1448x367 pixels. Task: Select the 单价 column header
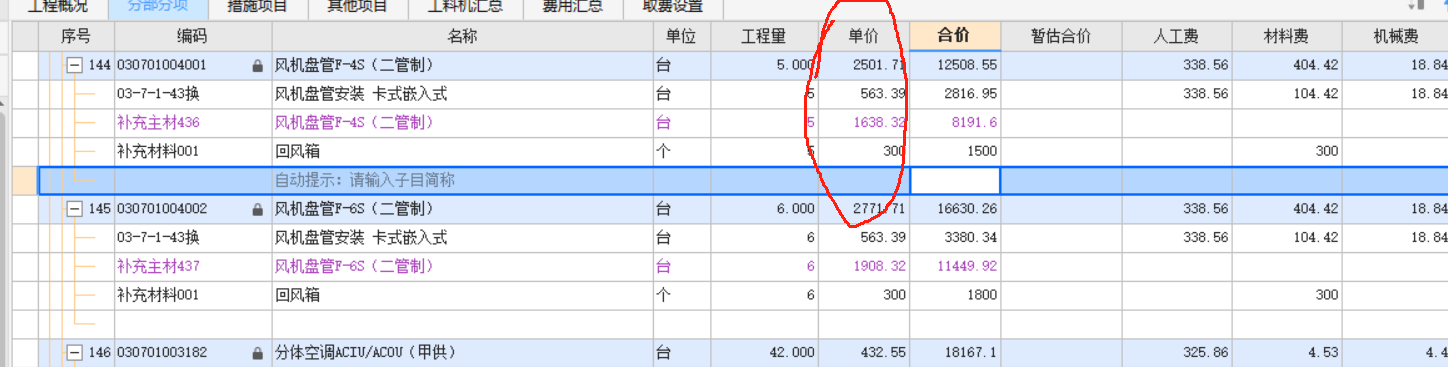pos(864,37)
